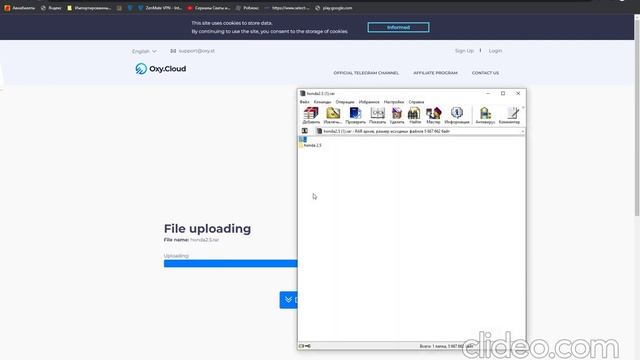
Task: Open the Contact Us link
Action: point(485,73)
